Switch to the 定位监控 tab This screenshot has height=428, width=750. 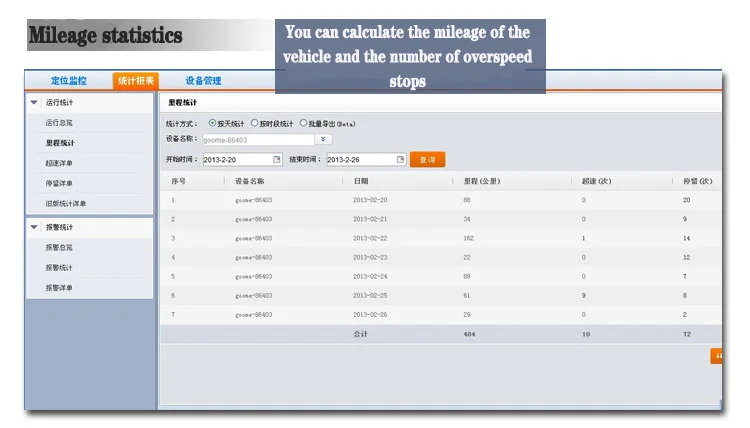[x=69, y=80]
